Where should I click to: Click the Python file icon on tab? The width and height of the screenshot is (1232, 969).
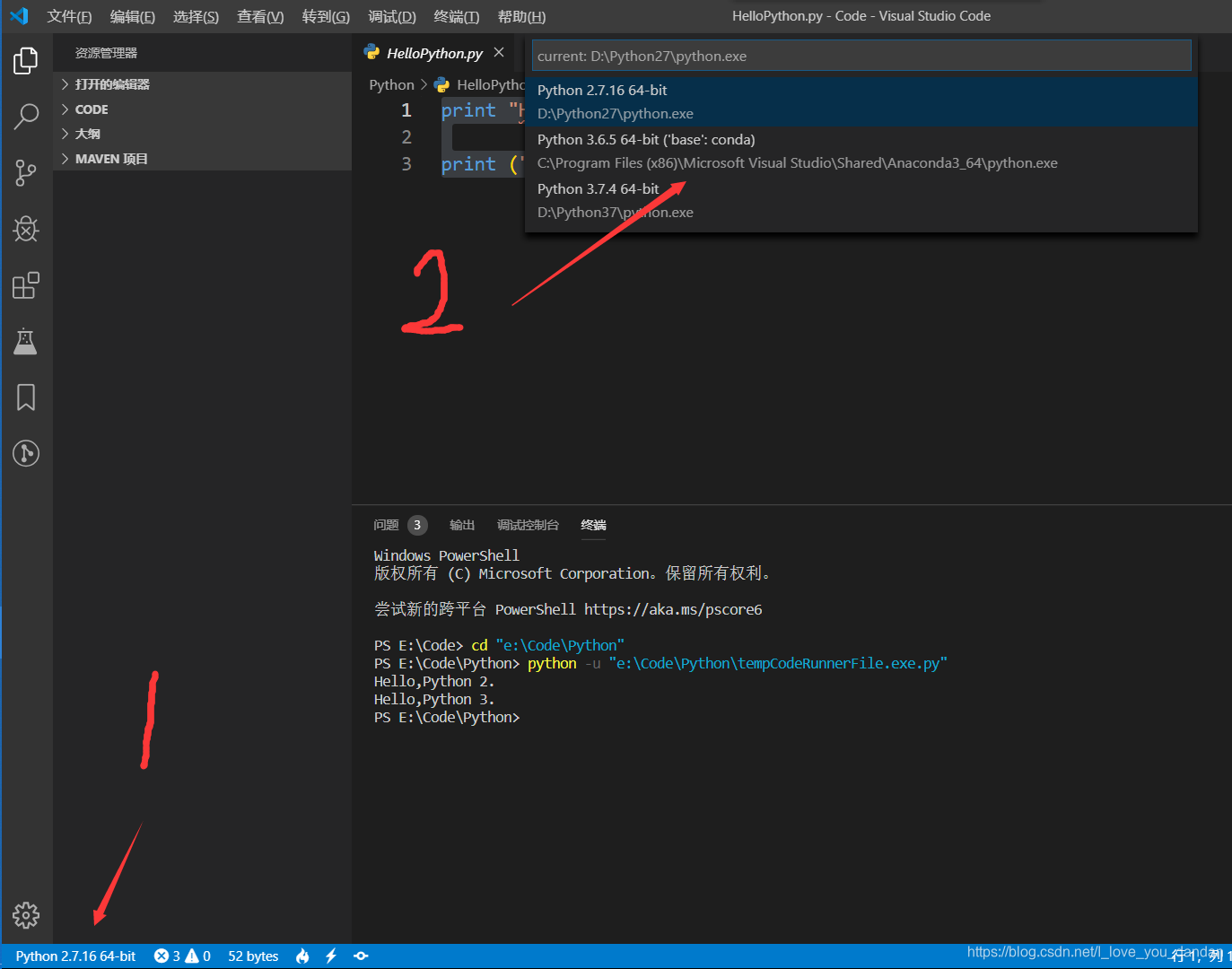pyautogui.click(x=371, y=53)
